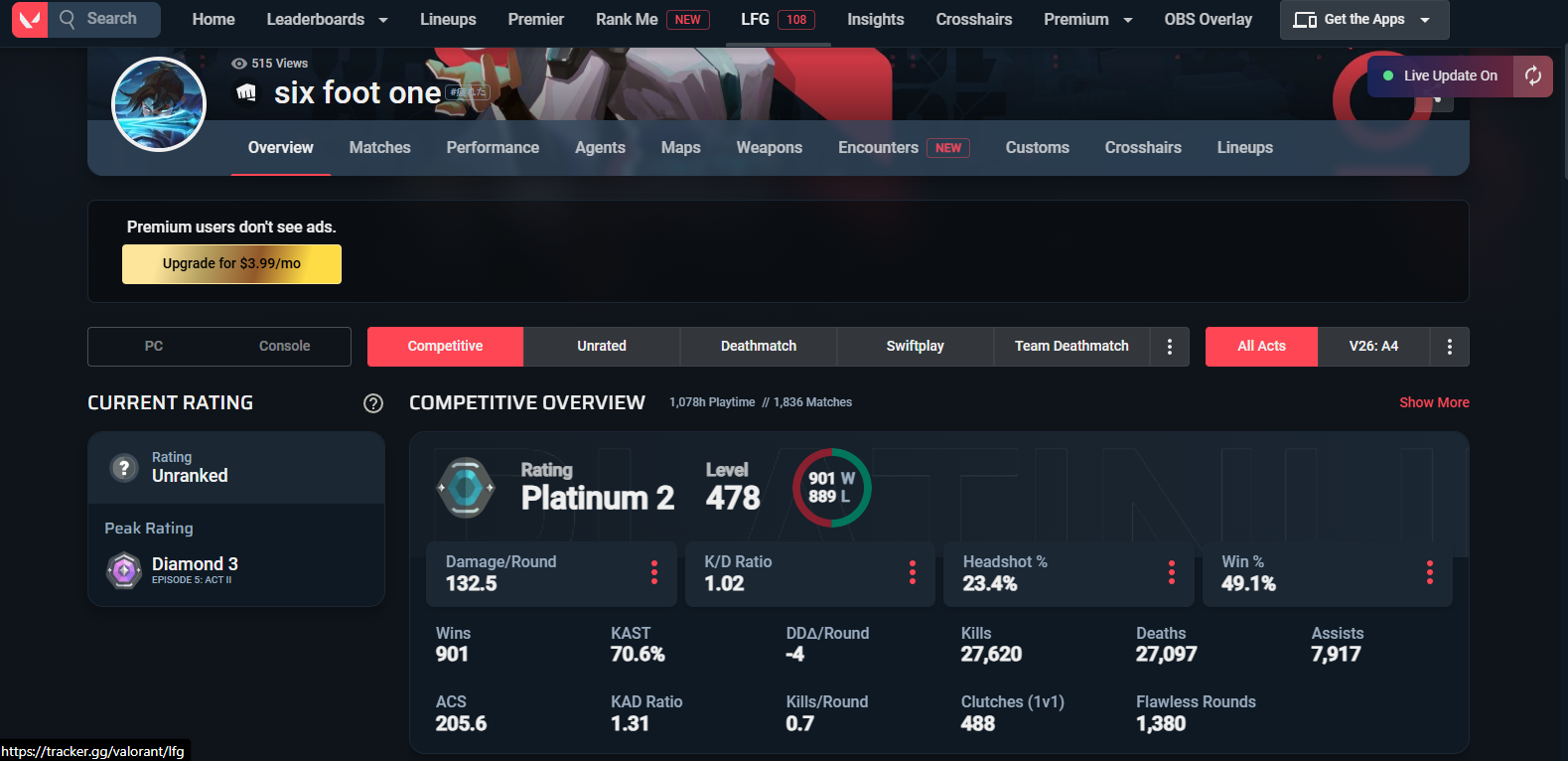Open the Crosshairs tab on the profile
Screen dimensions: 1568x761
1143,148
